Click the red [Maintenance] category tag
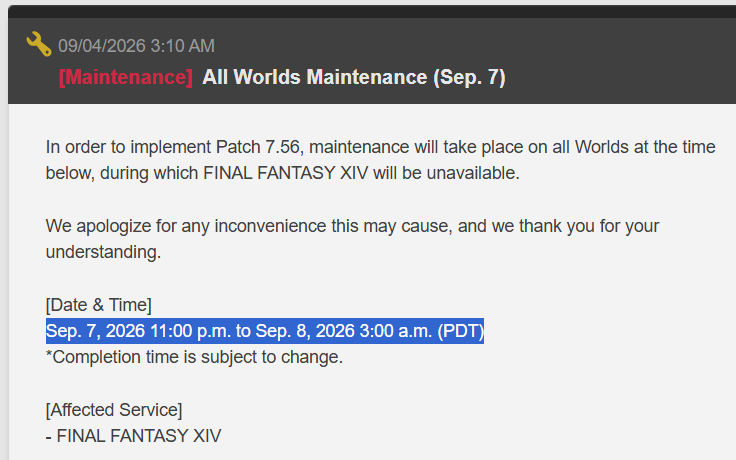This screenshot has width=736, height=460. (x=126, y=77)
